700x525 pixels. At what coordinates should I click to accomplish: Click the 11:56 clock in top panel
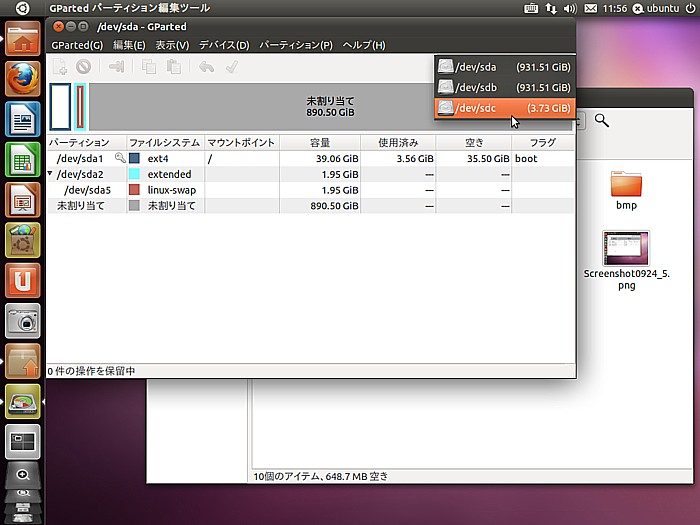615,8
